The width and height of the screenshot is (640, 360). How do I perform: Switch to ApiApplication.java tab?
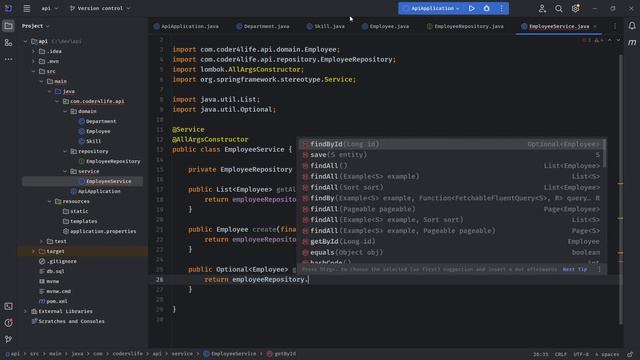coord(186,26)
